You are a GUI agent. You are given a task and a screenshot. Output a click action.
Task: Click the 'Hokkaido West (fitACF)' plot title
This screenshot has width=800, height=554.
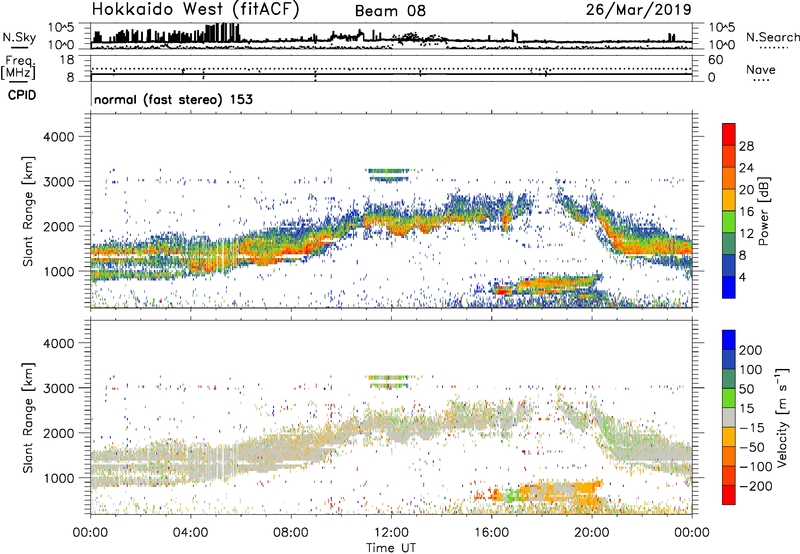(x=195, y=9)
